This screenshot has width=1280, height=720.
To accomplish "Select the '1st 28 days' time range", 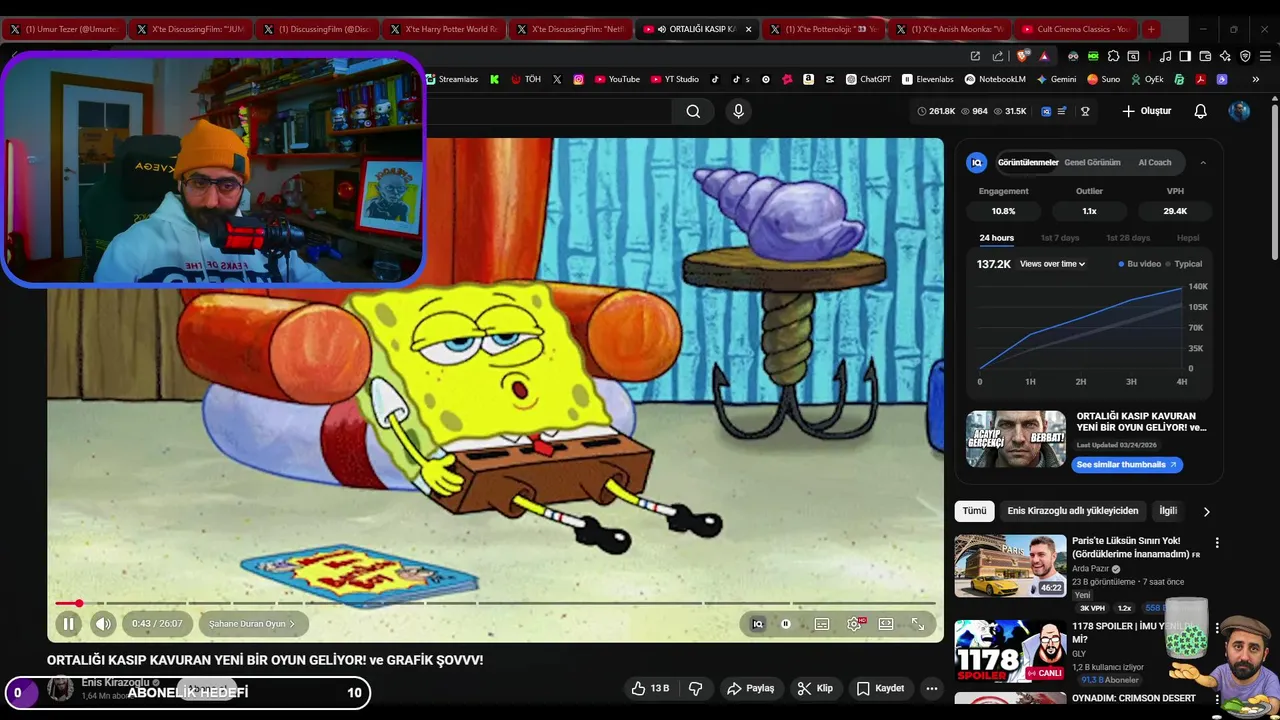I will pos(1128,238).
